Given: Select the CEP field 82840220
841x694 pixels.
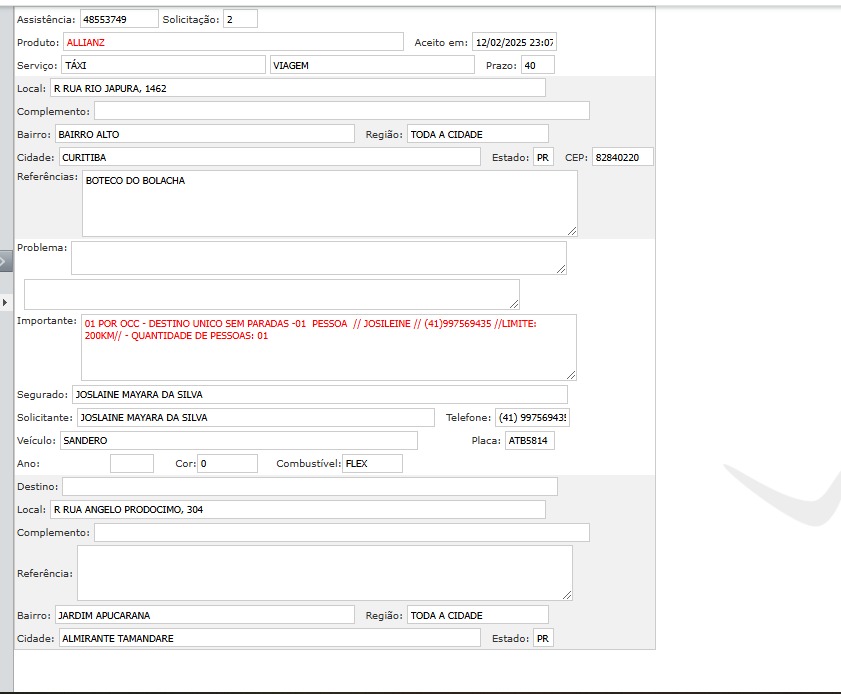Looking at the screenshot, I should [623, 157].
